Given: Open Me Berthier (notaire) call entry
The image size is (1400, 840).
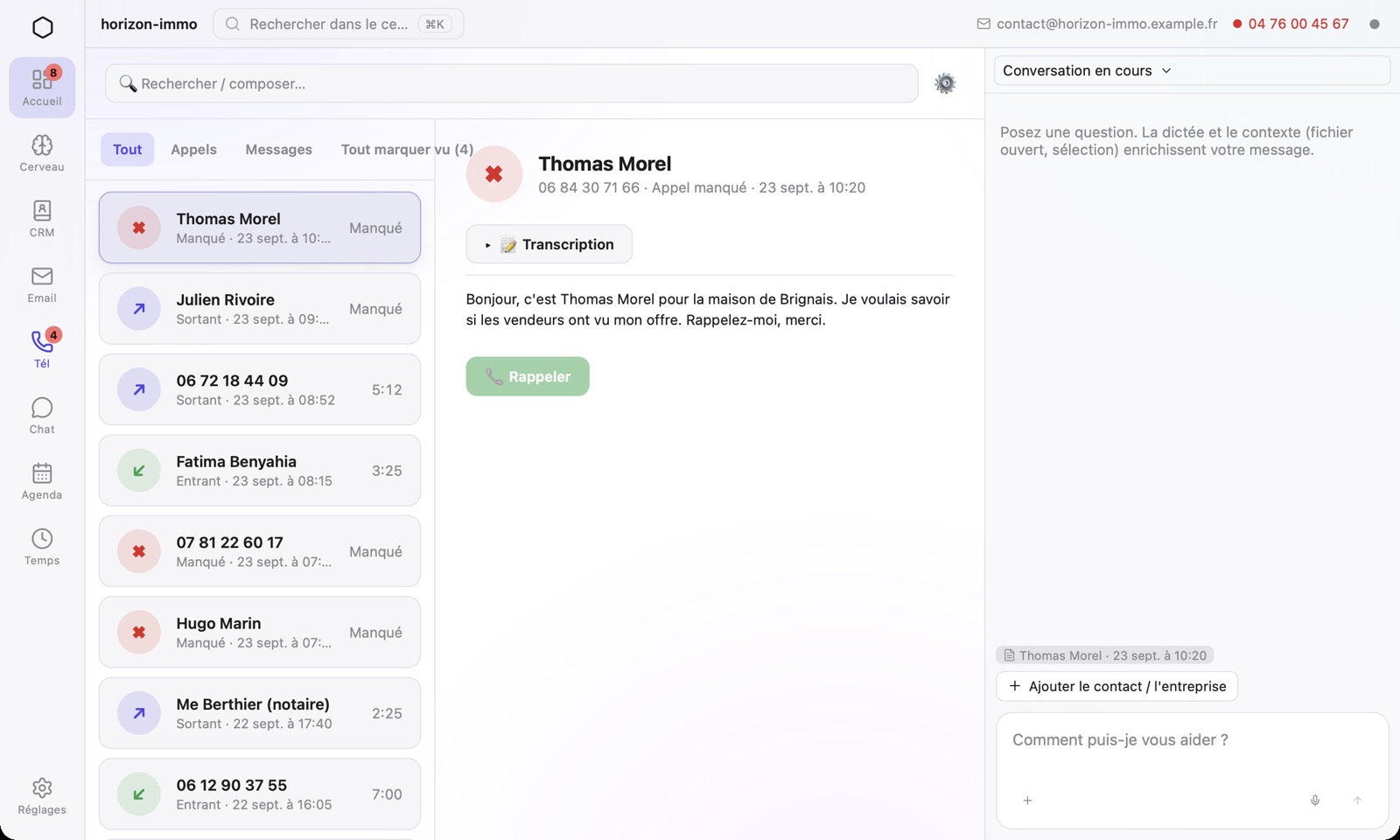Looking at the screenshot, I should tap(260, 713).
